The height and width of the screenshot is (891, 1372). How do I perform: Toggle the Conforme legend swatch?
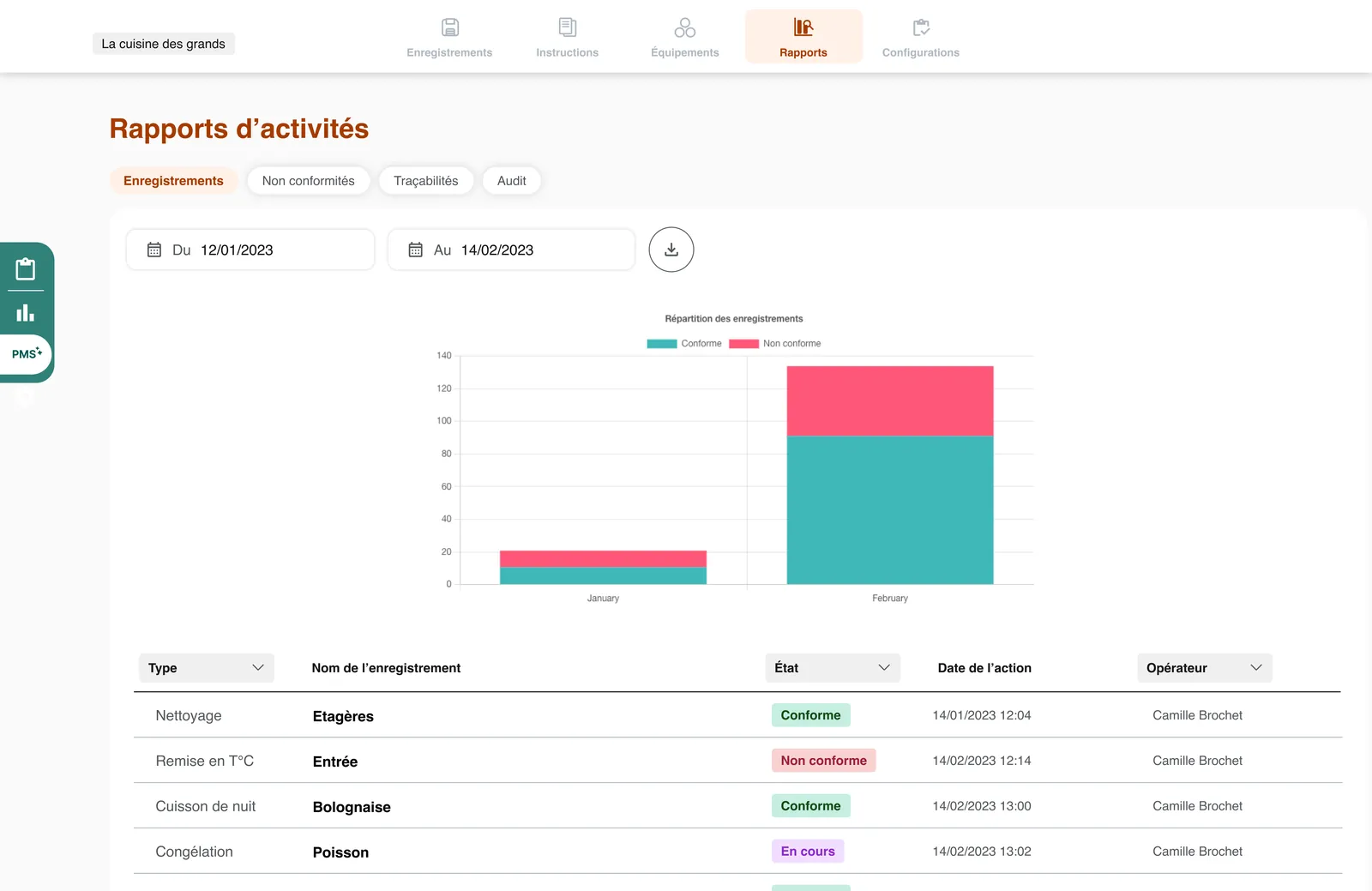[662, 344]
